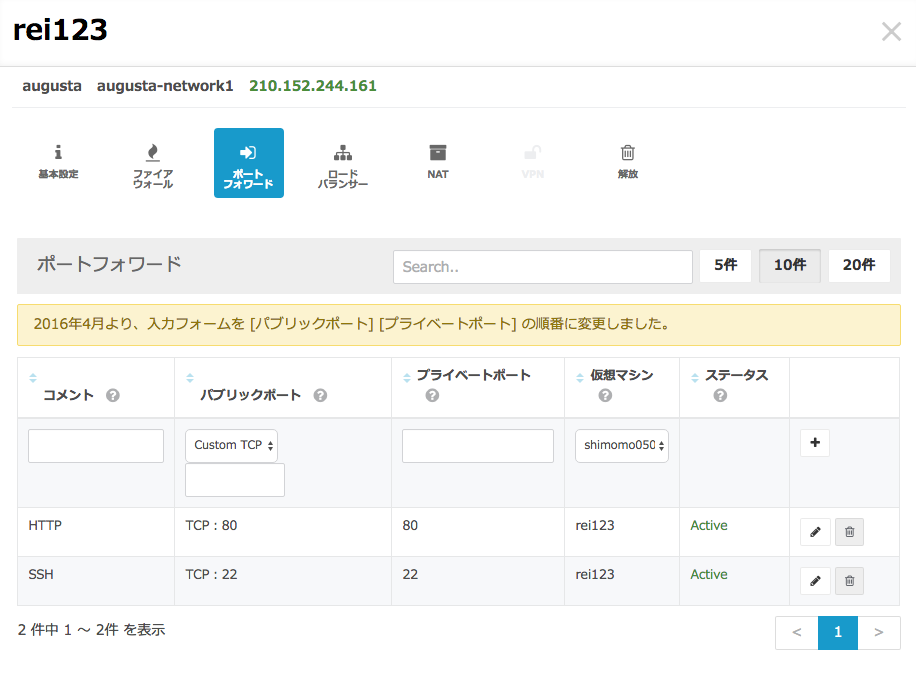Click the augusta zone label
916x697 pixels.
coord(52,86)
